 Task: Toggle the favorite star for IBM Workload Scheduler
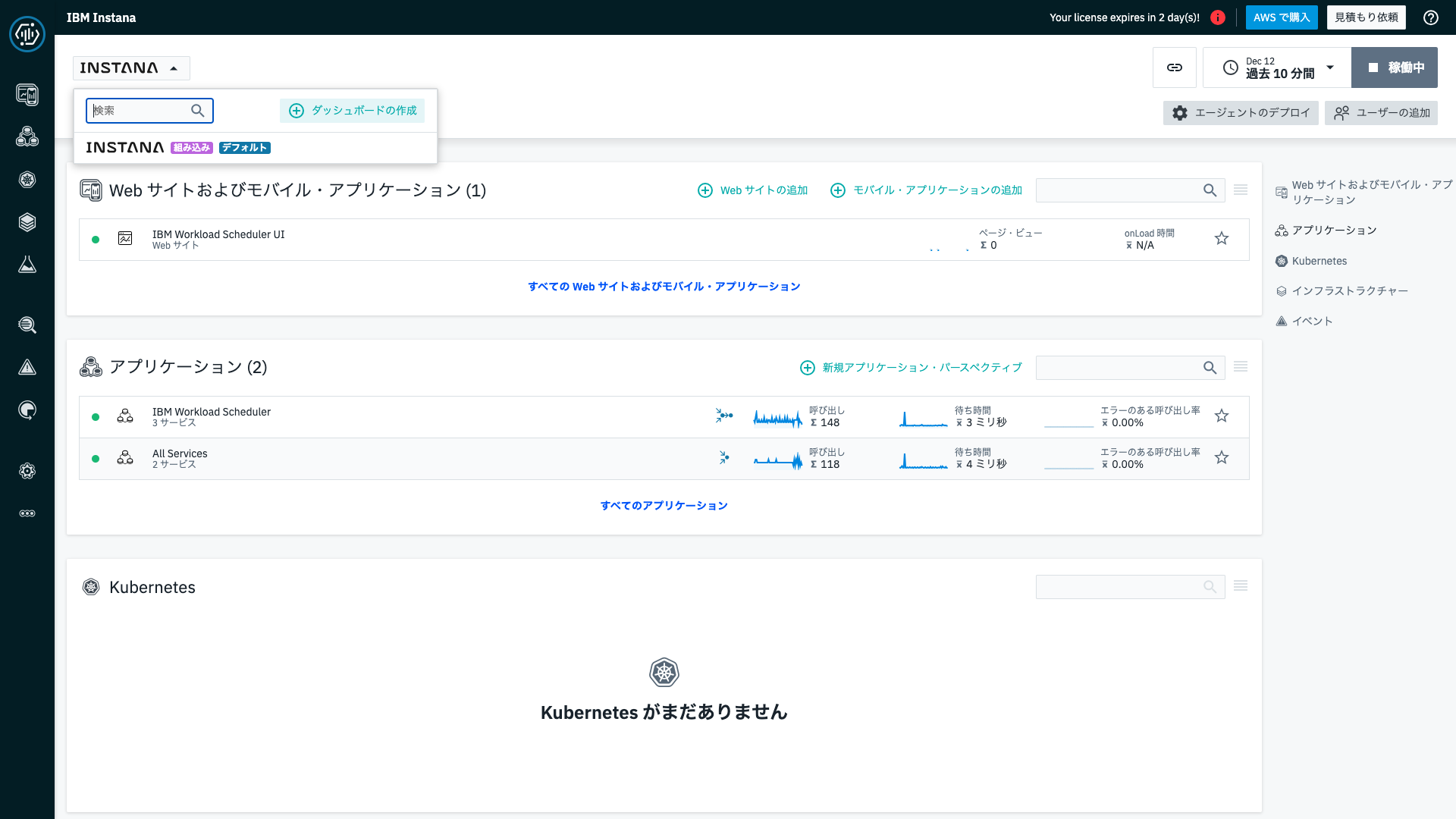pyautogui.click(x=1221, y=416)
